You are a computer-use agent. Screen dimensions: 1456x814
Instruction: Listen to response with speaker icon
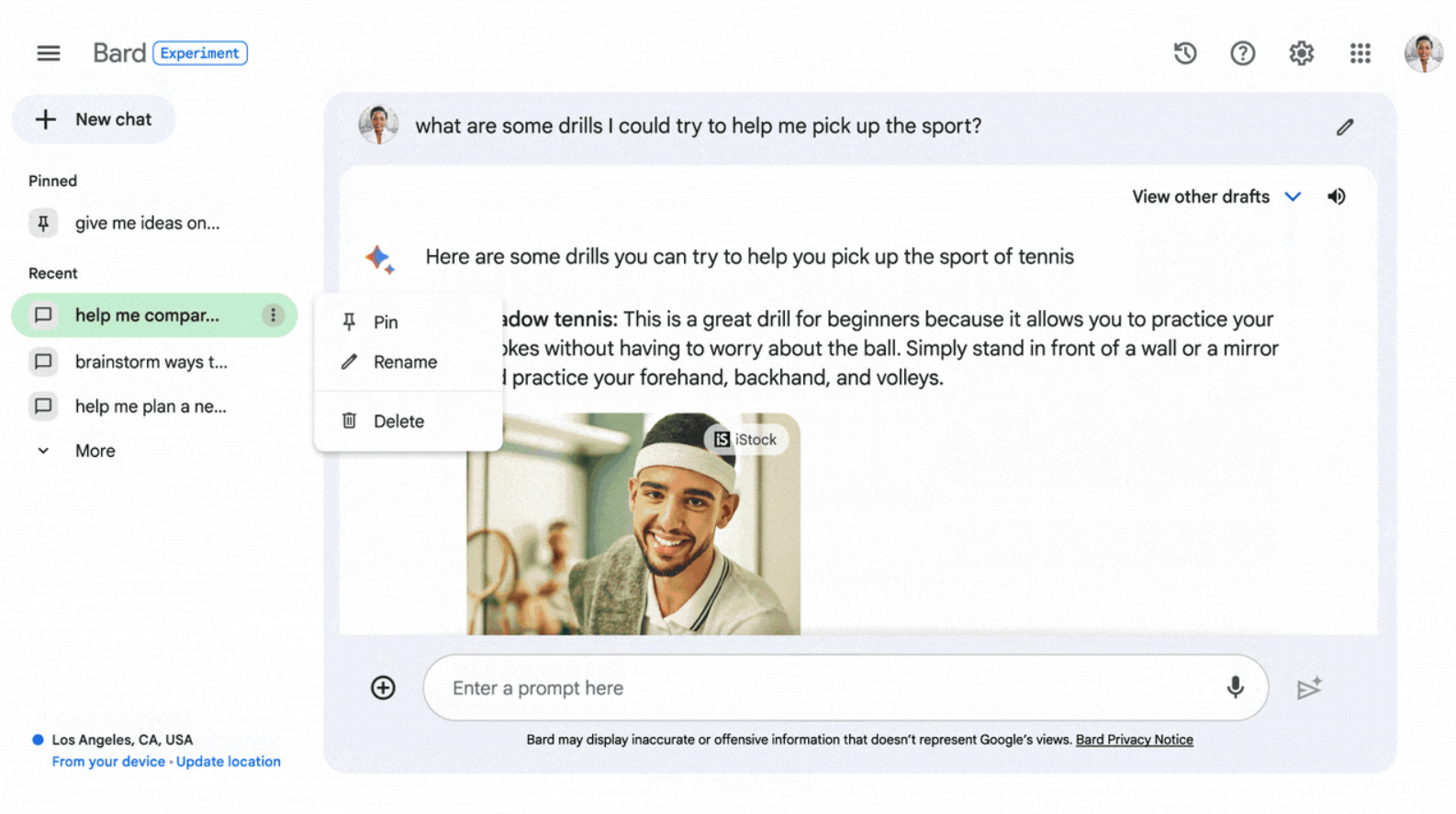[x=1337, y=196]
